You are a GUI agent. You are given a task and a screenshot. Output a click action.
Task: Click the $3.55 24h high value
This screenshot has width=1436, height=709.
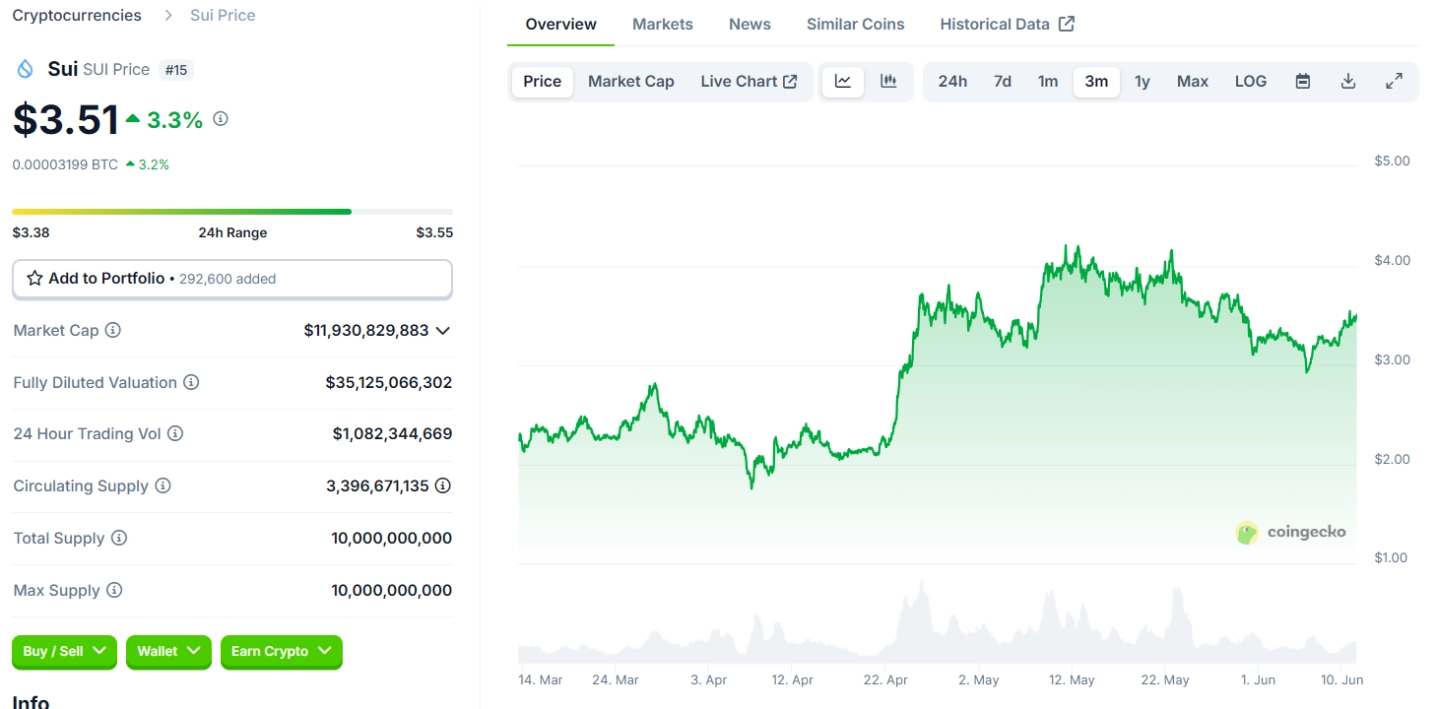pos(434,233)
